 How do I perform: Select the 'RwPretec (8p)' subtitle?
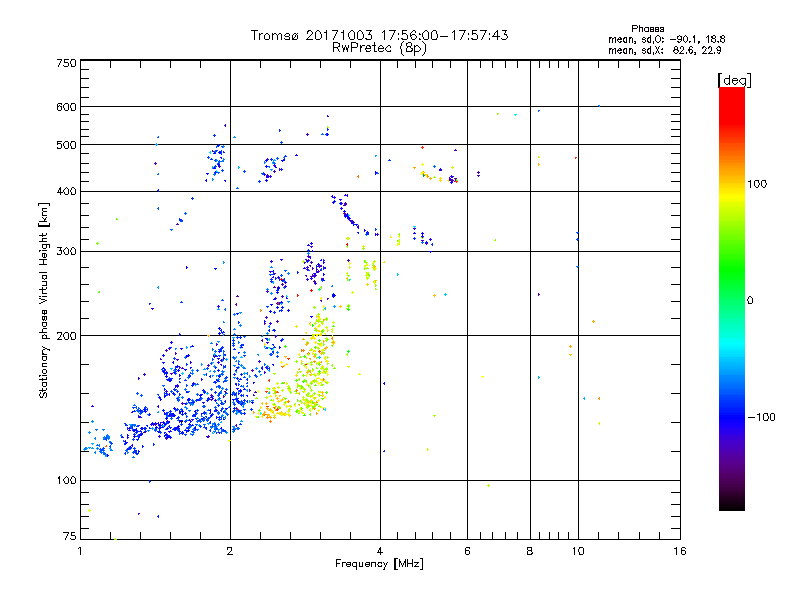(379, 48)
